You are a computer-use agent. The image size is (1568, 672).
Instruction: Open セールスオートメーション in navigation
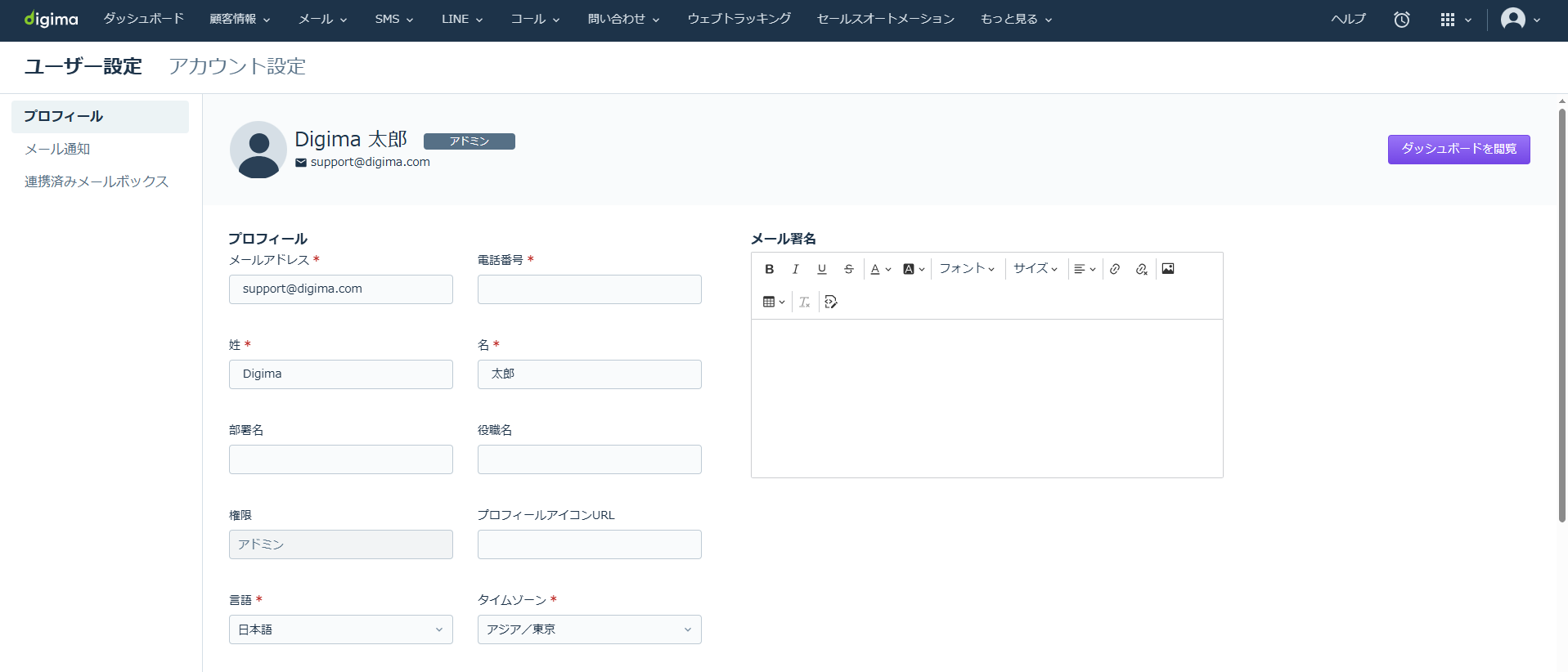pos(886,19)
